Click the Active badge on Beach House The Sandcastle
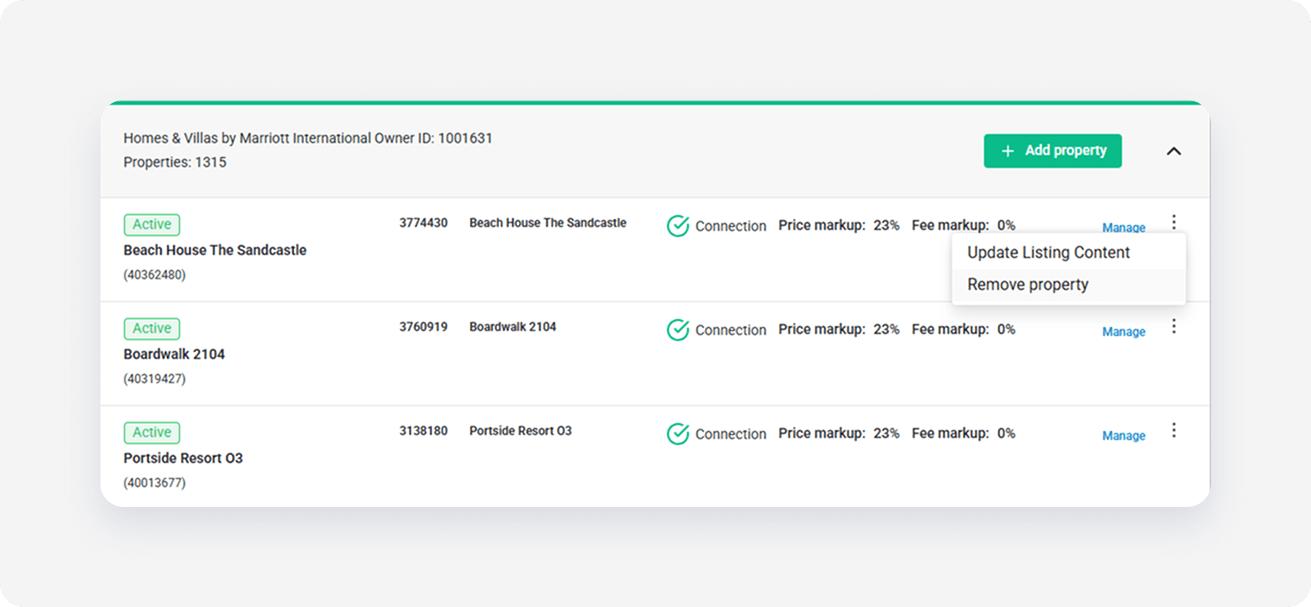The height and width of the screenshot is (607, 1311). point(152,225)
